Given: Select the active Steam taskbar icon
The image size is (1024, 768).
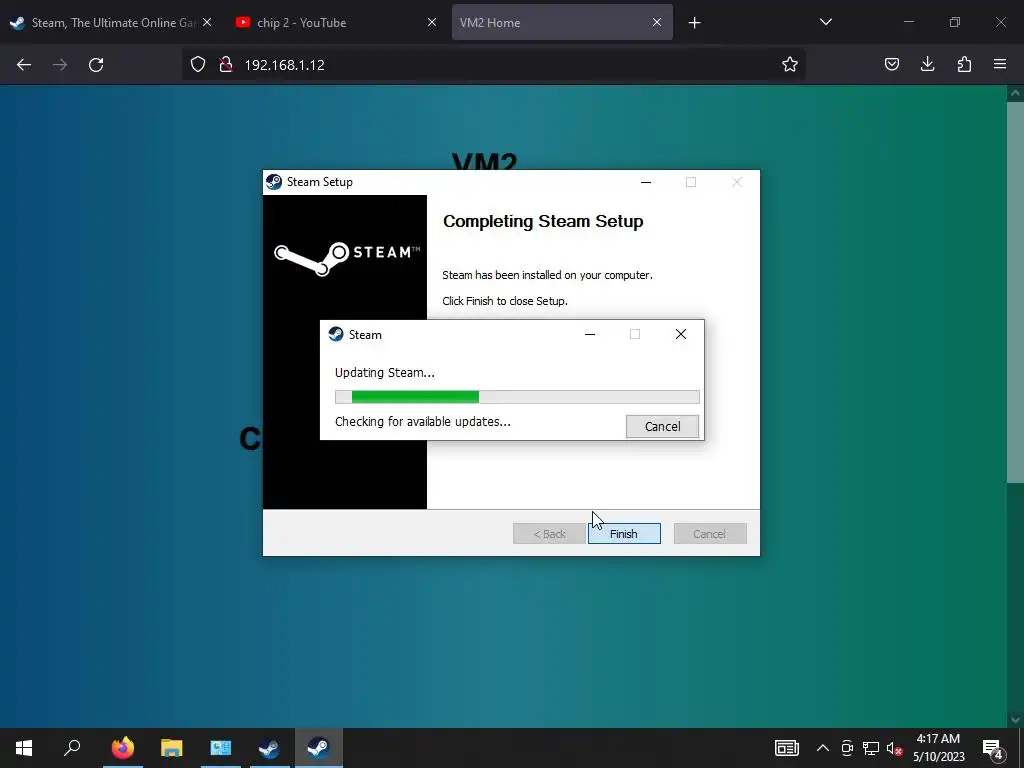Looking at the screenshot, I should 319,748.
